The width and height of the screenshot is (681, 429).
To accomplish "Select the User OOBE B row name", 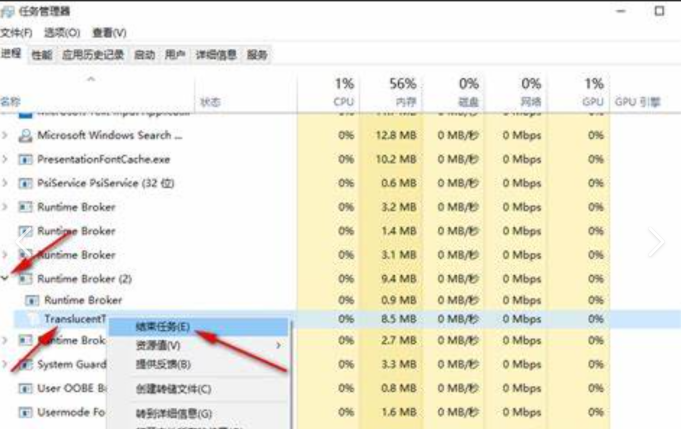I will [72, 388].
